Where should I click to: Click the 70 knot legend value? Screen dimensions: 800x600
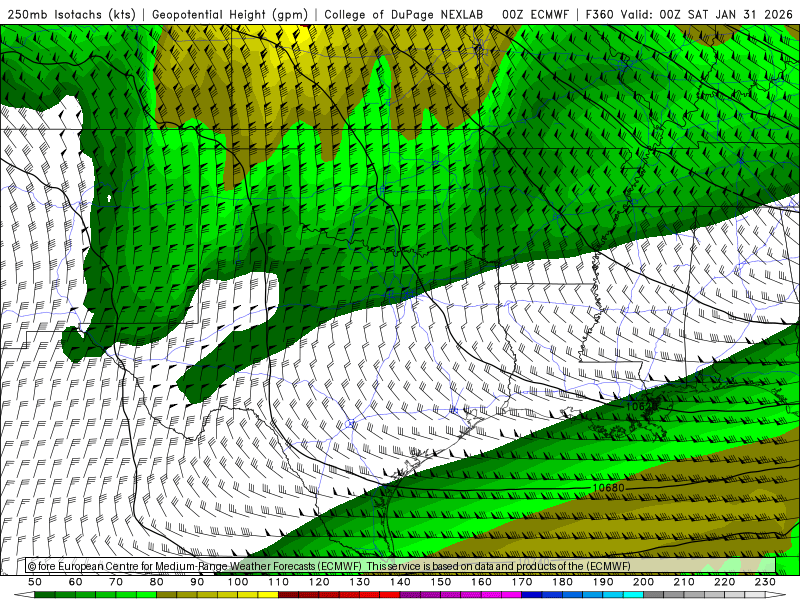(116, 582)
